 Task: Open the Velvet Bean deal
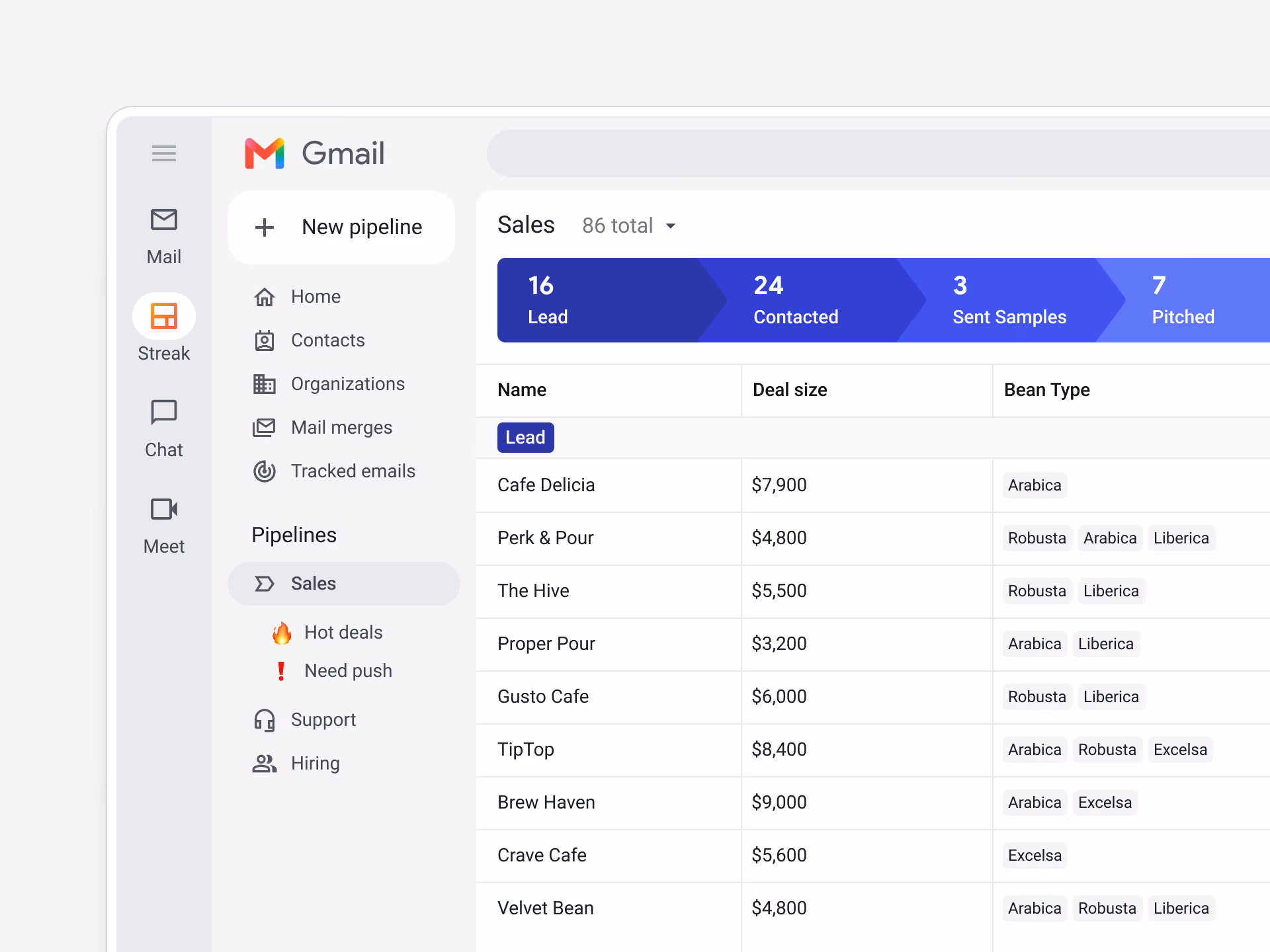click(546, 908)
